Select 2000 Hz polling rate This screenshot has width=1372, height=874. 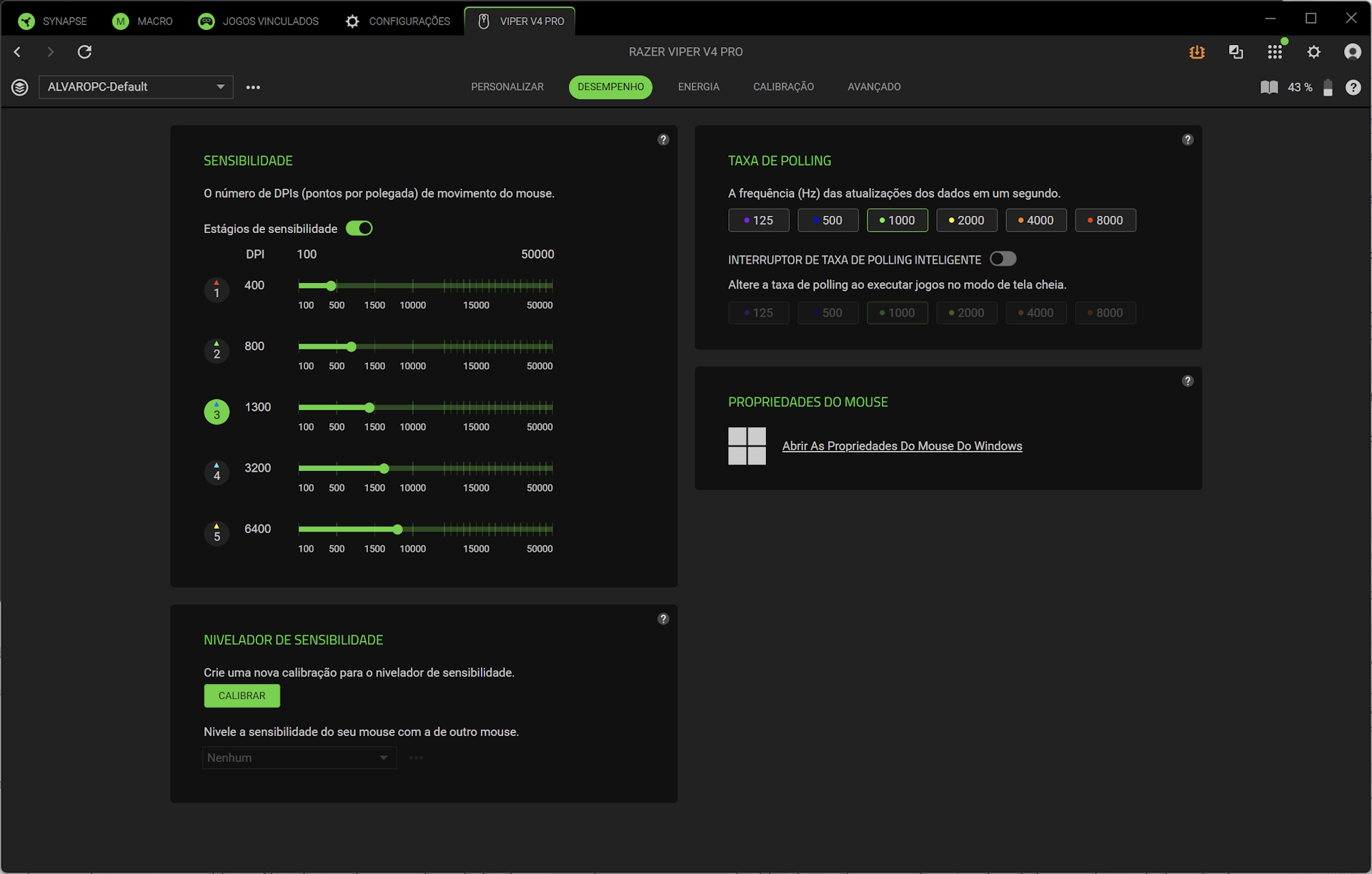(966, 220)
